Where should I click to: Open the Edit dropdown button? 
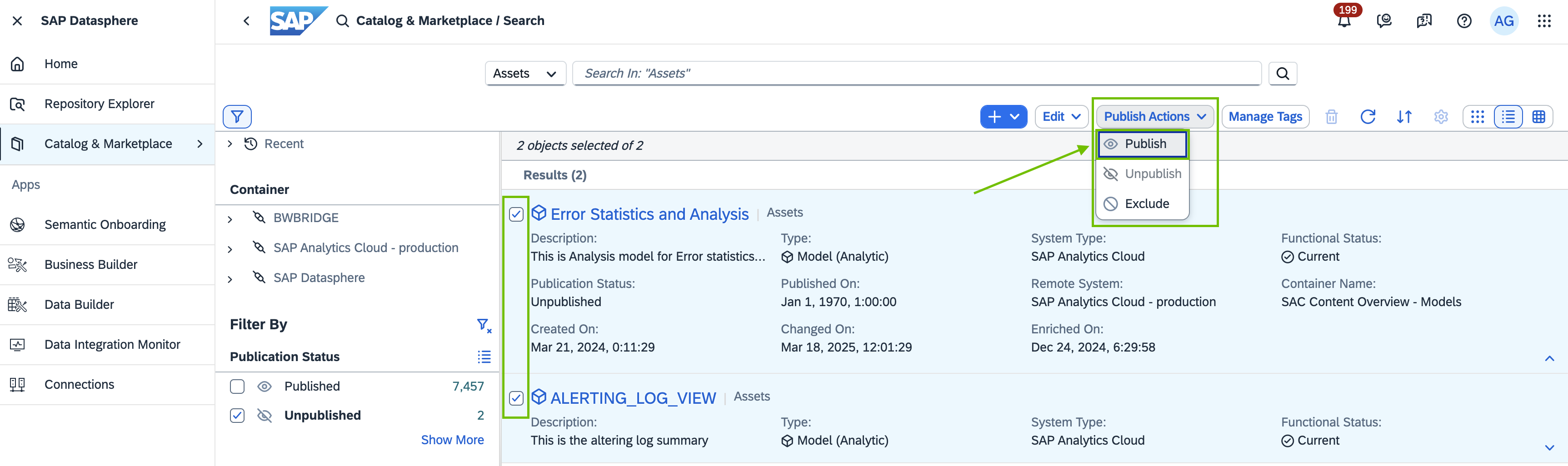pos(1061,116)
